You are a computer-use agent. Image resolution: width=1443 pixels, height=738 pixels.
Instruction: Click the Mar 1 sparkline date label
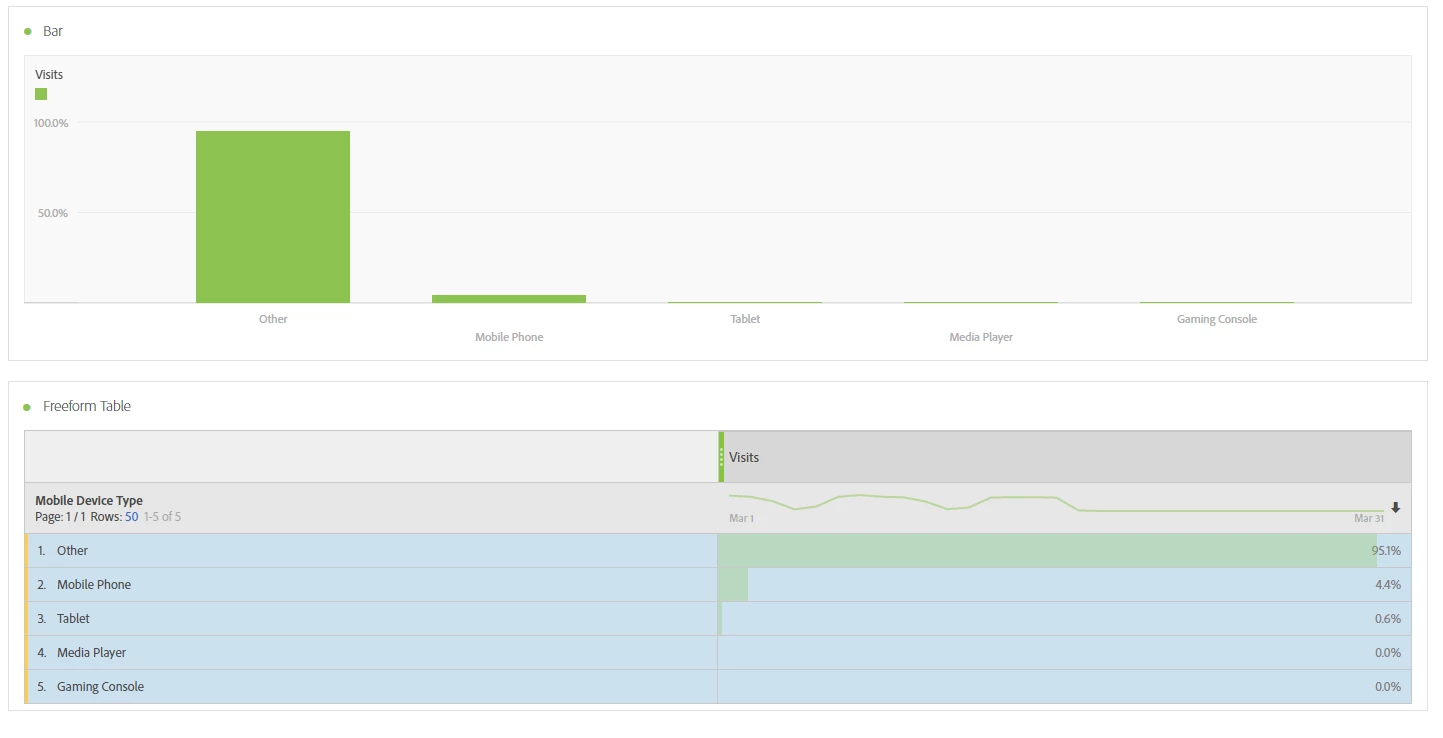[x=742, y=518]
